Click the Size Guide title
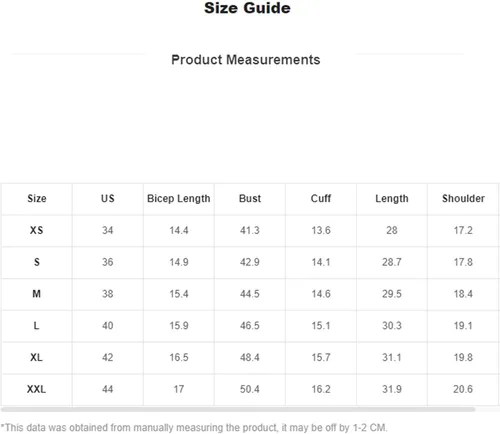500x434 pixels. [247, 8]
